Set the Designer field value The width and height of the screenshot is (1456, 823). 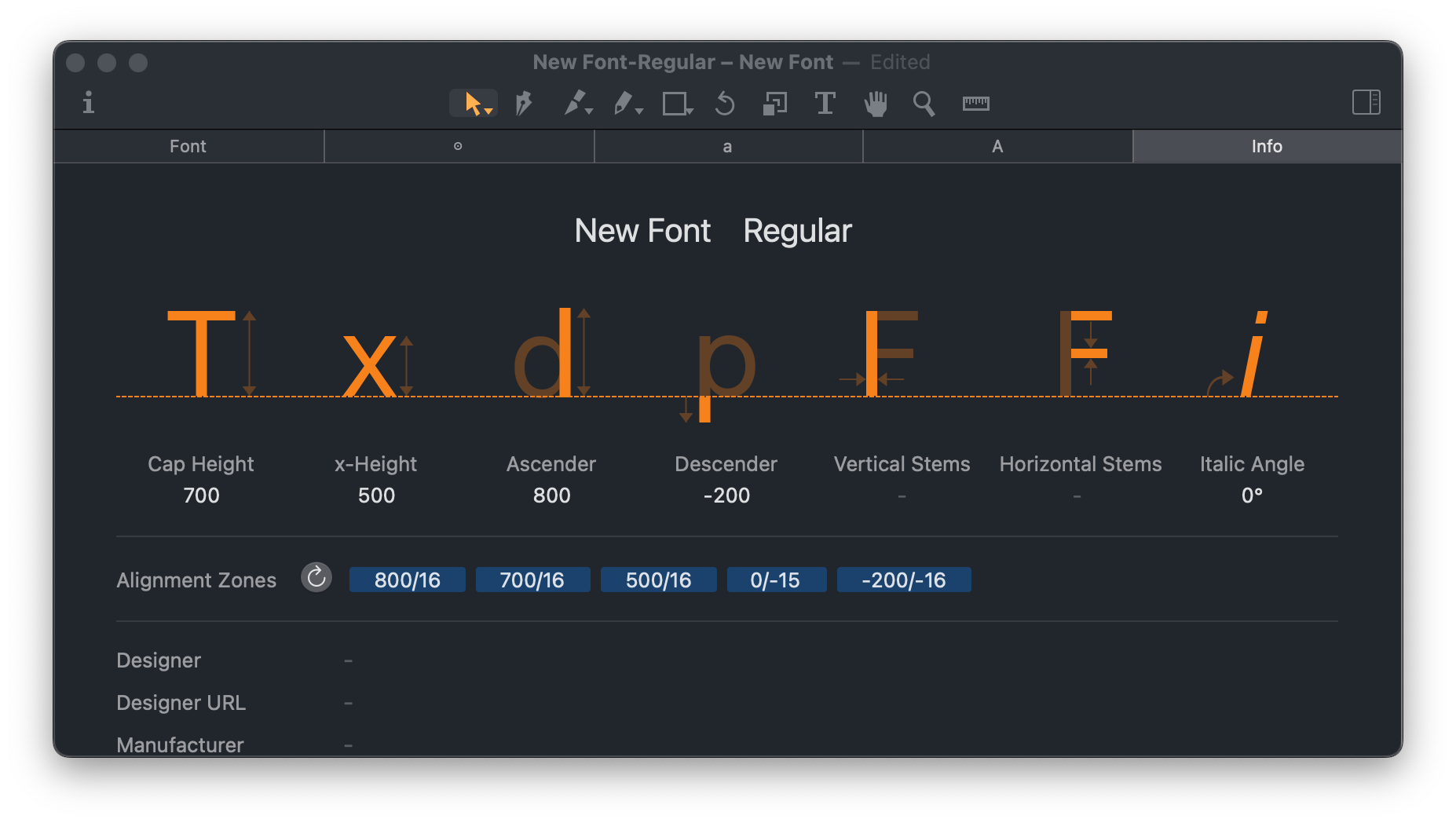click(x=348, y=661)
